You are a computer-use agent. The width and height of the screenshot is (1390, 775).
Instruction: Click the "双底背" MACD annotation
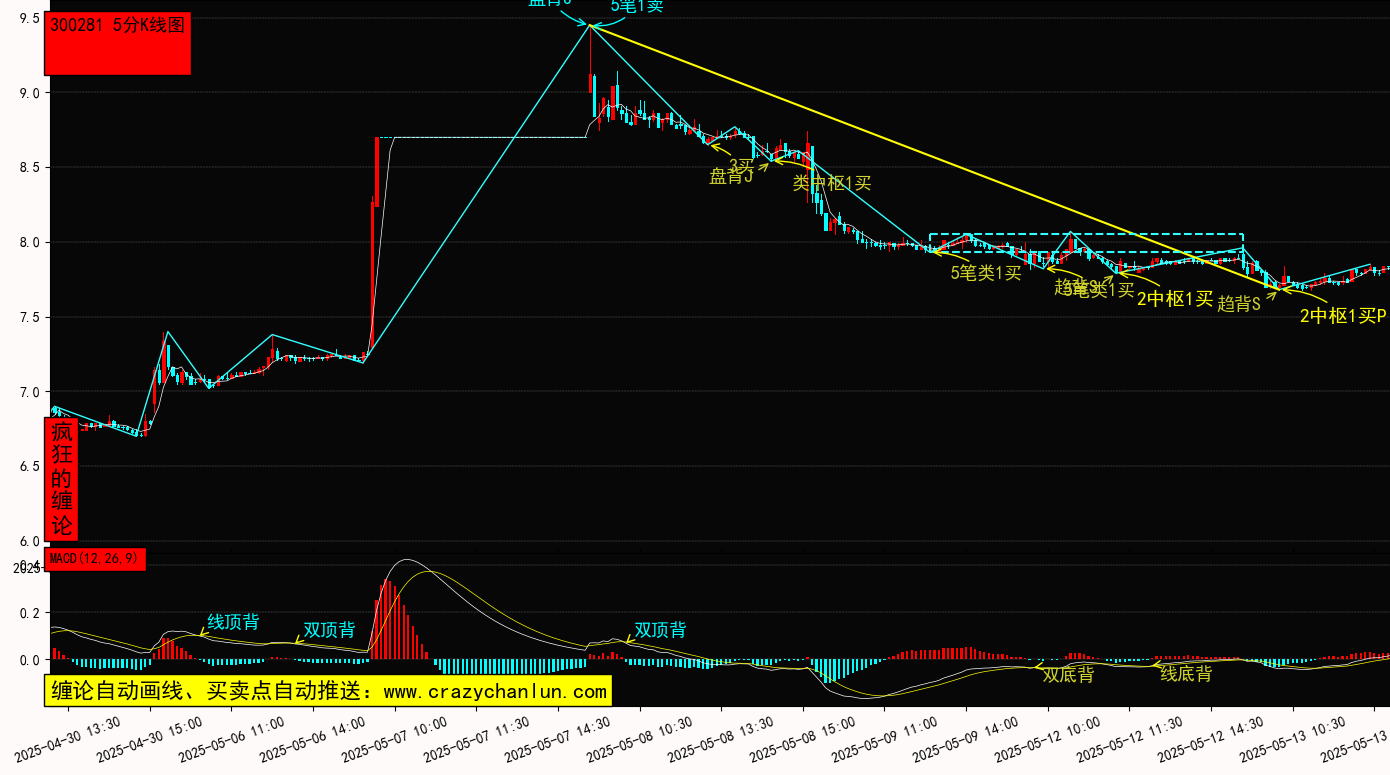tap(1068, 674)
